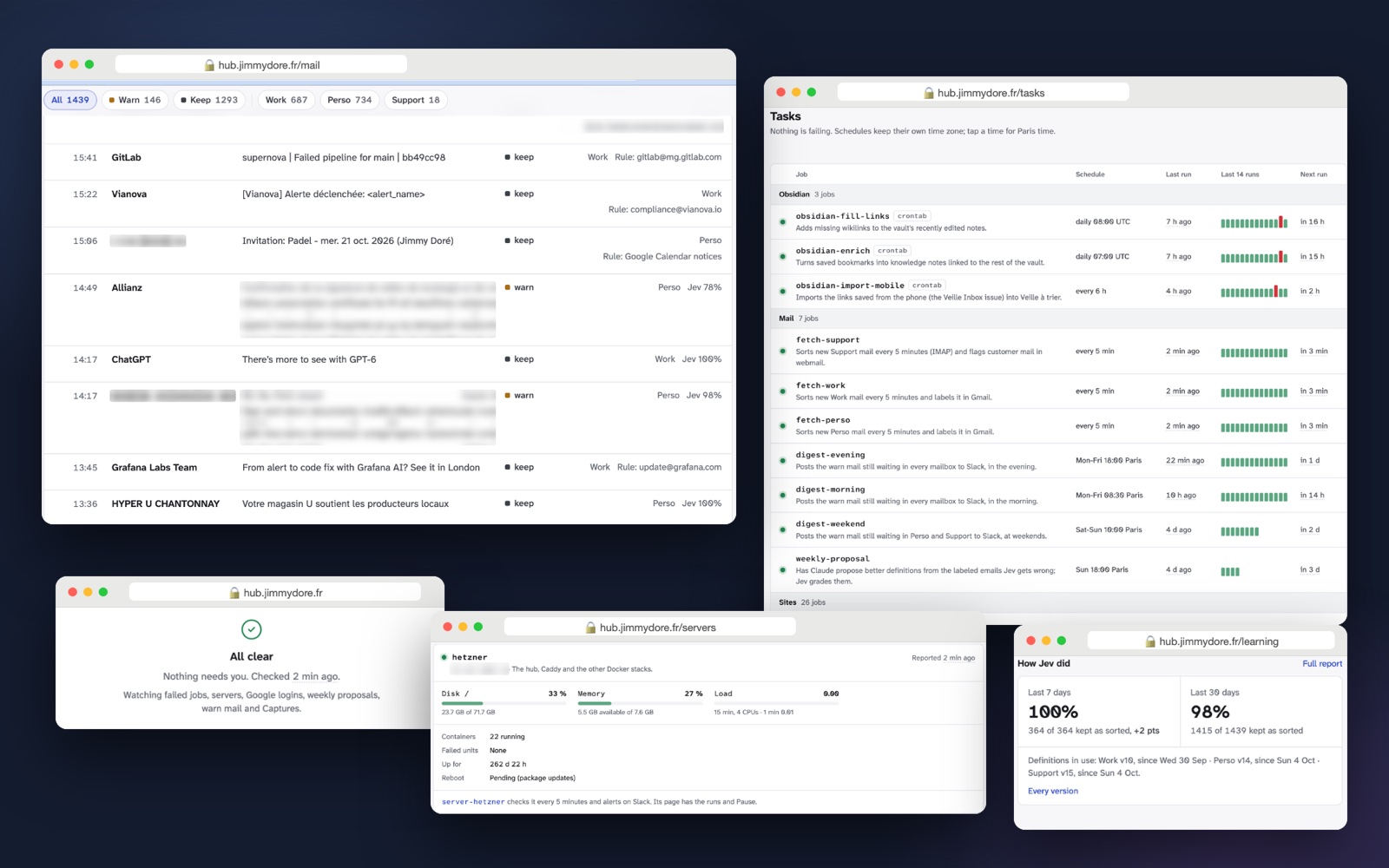1389x868 pixels.
Task: Click Mon-Fri 18:00 Paris schedule time
Action: tap(1109, 461)
